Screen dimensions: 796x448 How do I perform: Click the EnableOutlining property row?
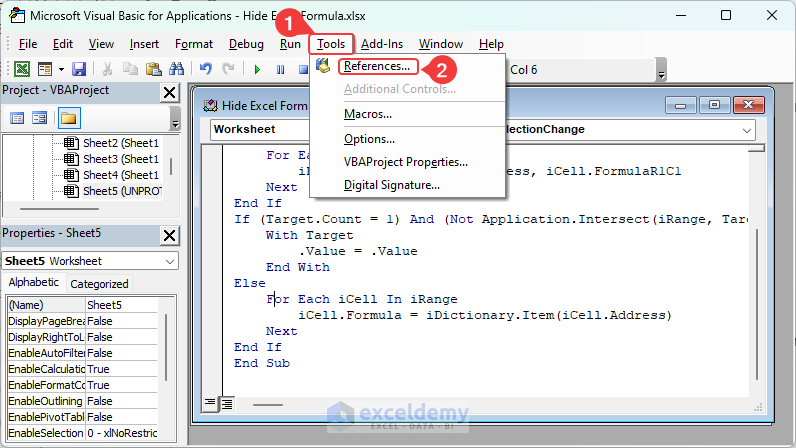83,401
